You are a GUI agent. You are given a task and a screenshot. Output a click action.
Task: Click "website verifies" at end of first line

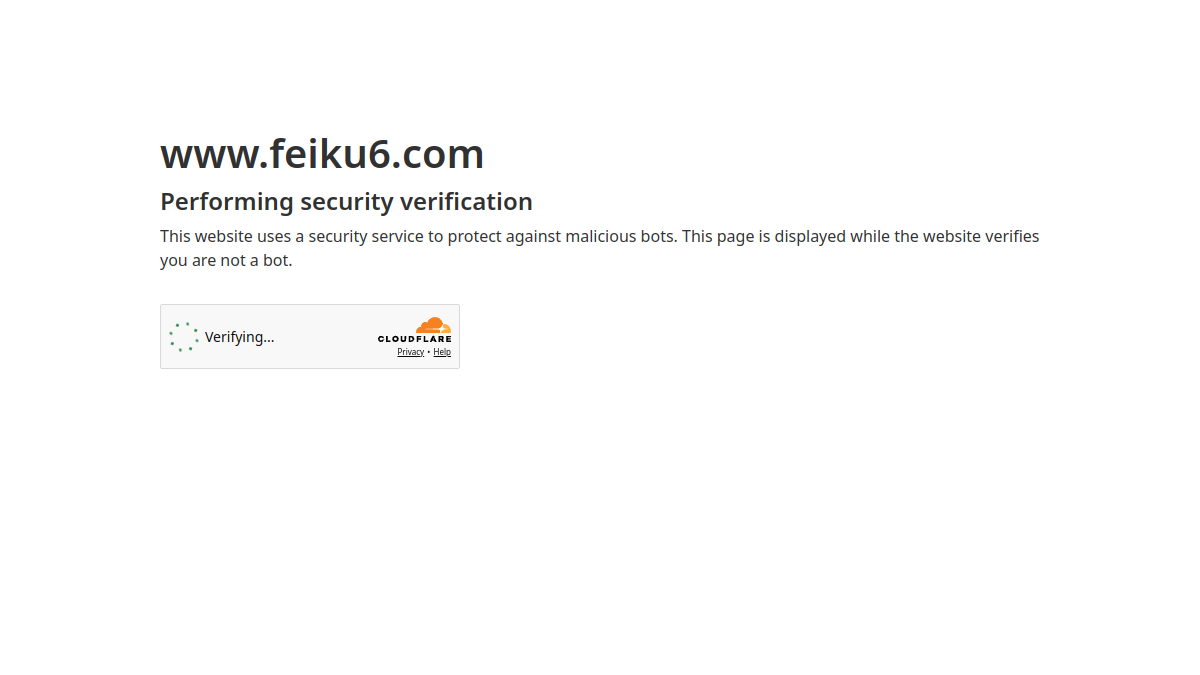pyautogui.click(x=981, y=236)
